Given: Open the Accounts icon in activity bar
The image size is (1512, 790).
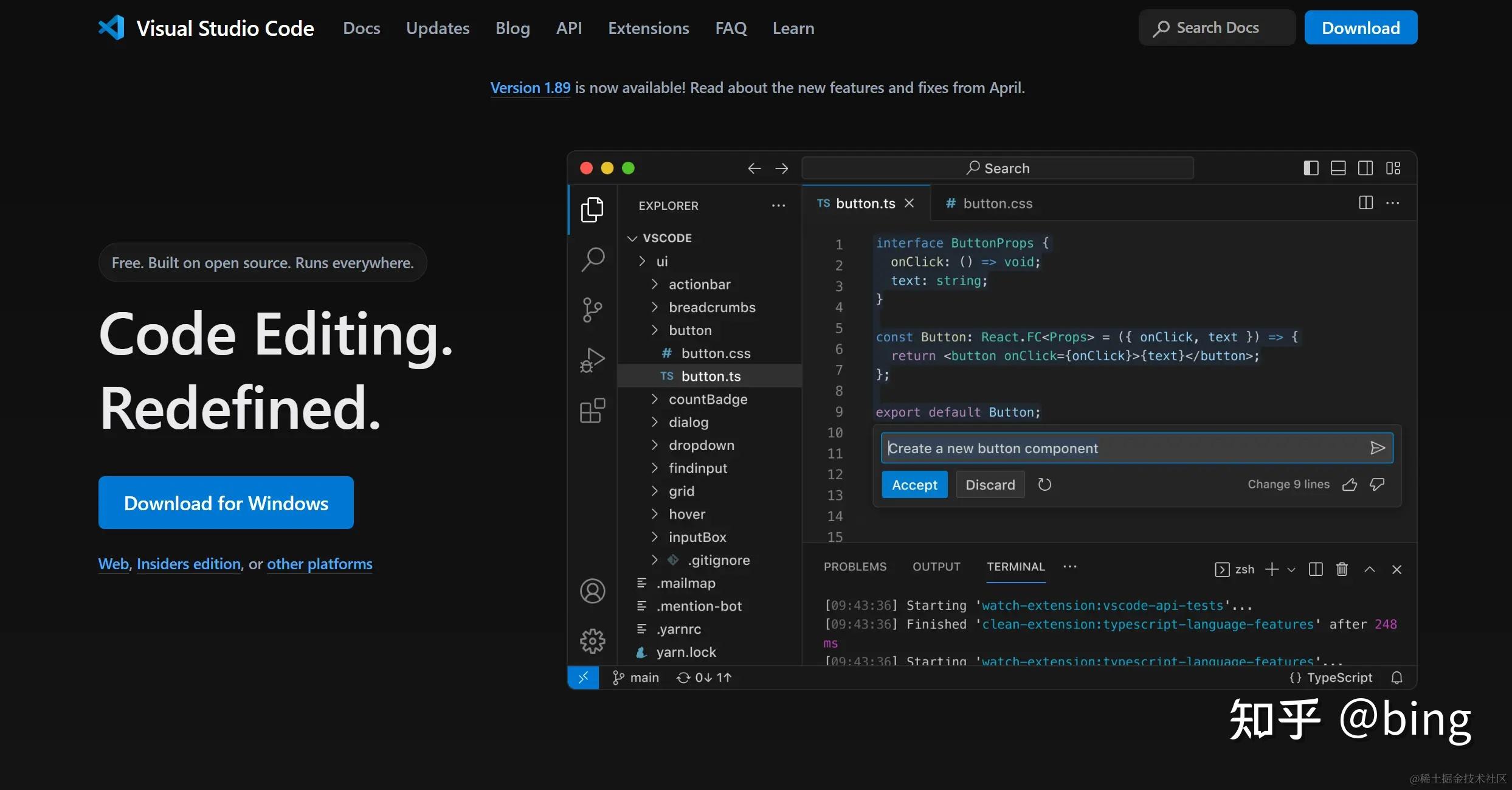Looking at the screenshot, I should tap(592, 591).
